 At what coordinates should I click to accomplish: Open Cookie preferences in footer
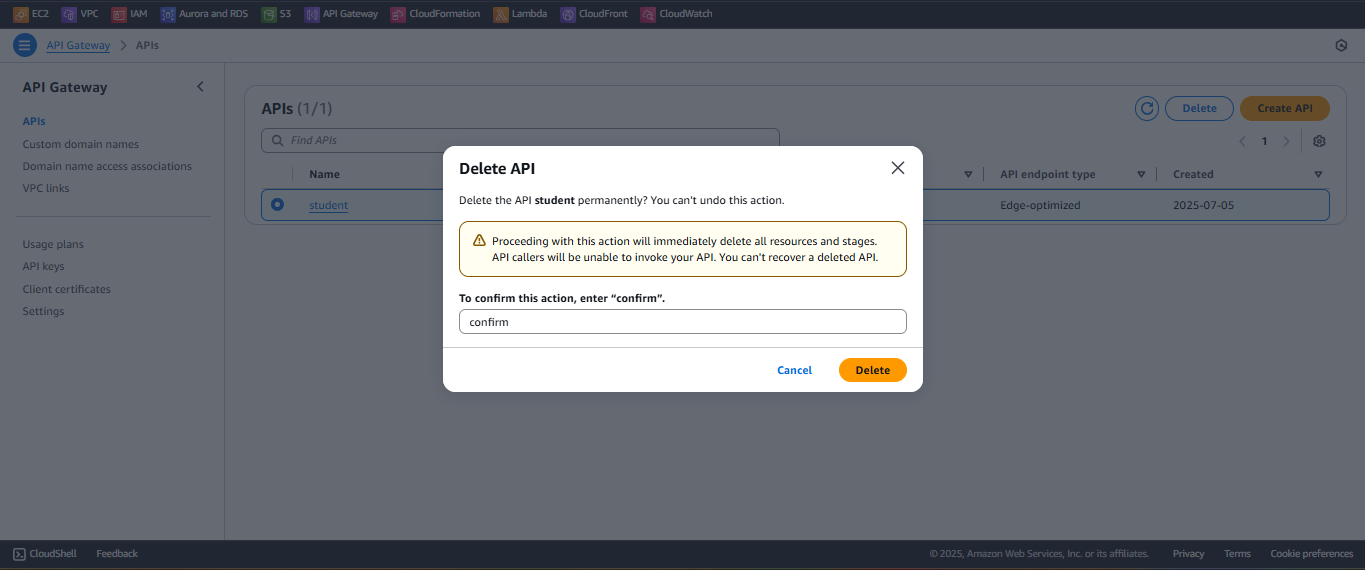click(1312, 553)
